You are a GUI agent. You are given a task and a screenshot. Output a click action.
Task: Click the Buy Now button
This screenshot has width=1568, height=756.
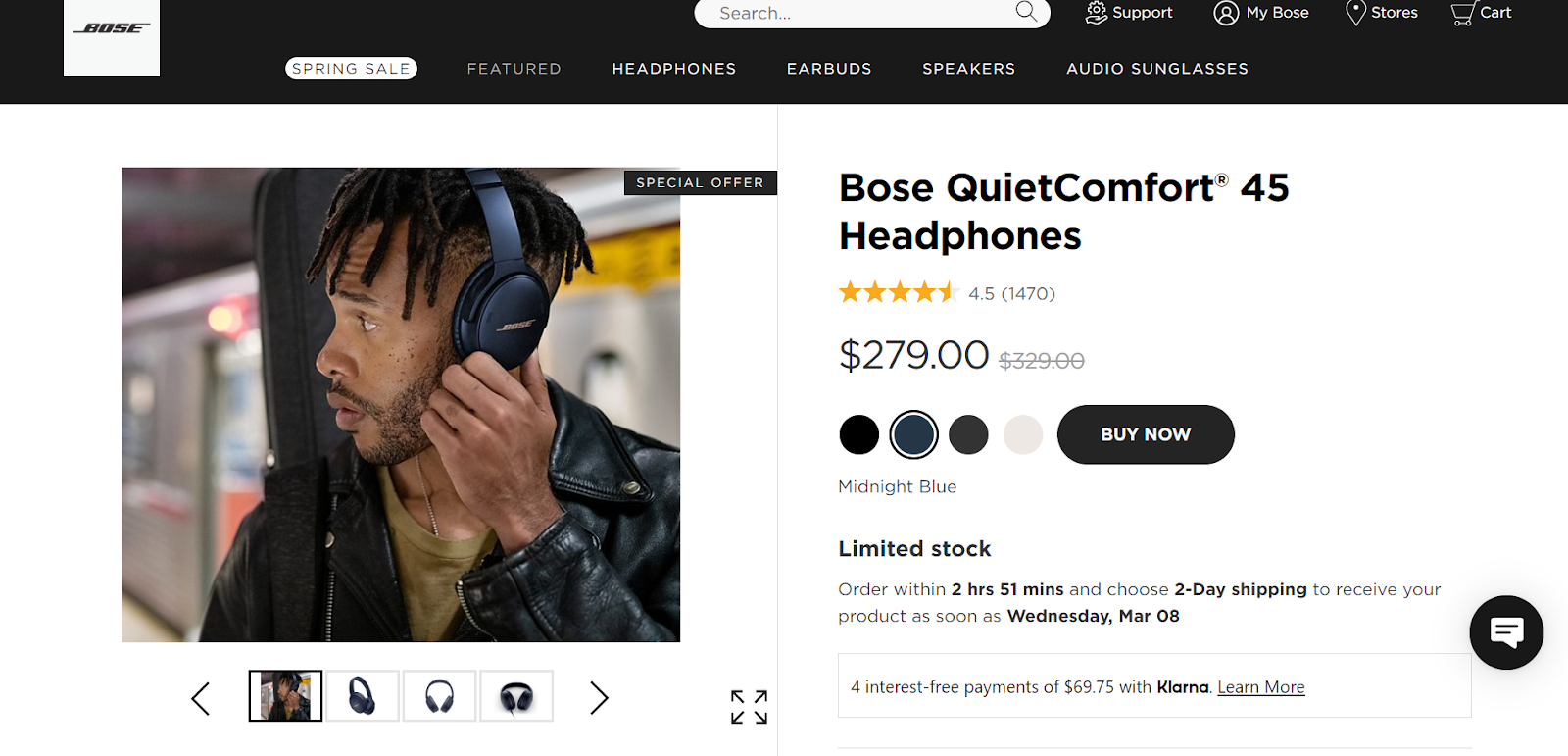pyautogui.click(x=1145, y=434)
